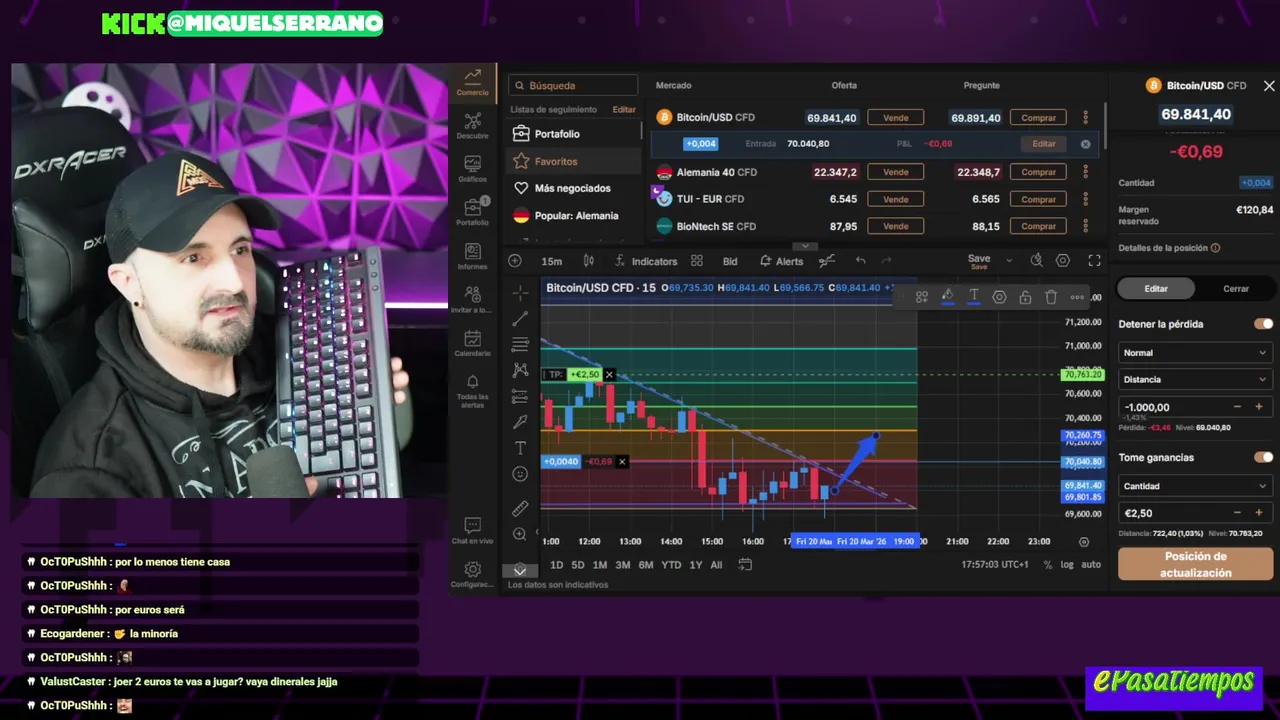Lock the selected drawing
Viewport: 1280px width, 720px height.
point(1025,297)
